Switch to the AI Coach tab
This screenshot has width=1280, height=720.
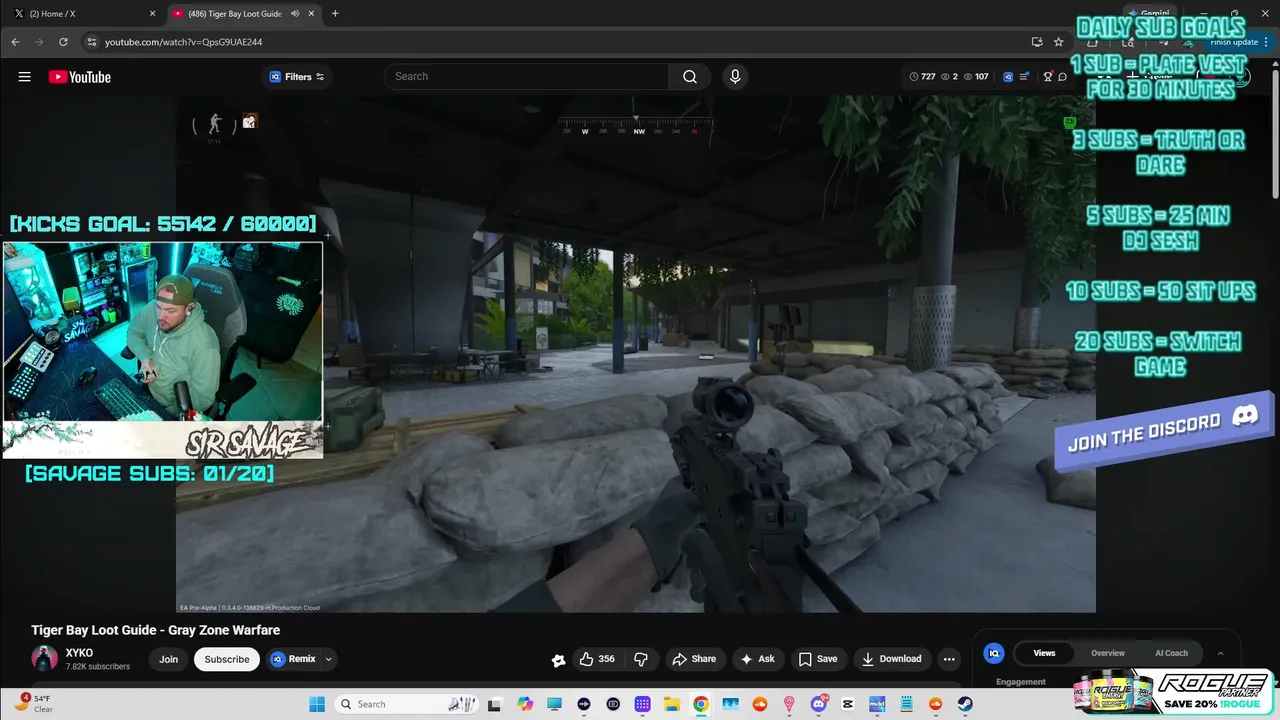point(1171,653)
